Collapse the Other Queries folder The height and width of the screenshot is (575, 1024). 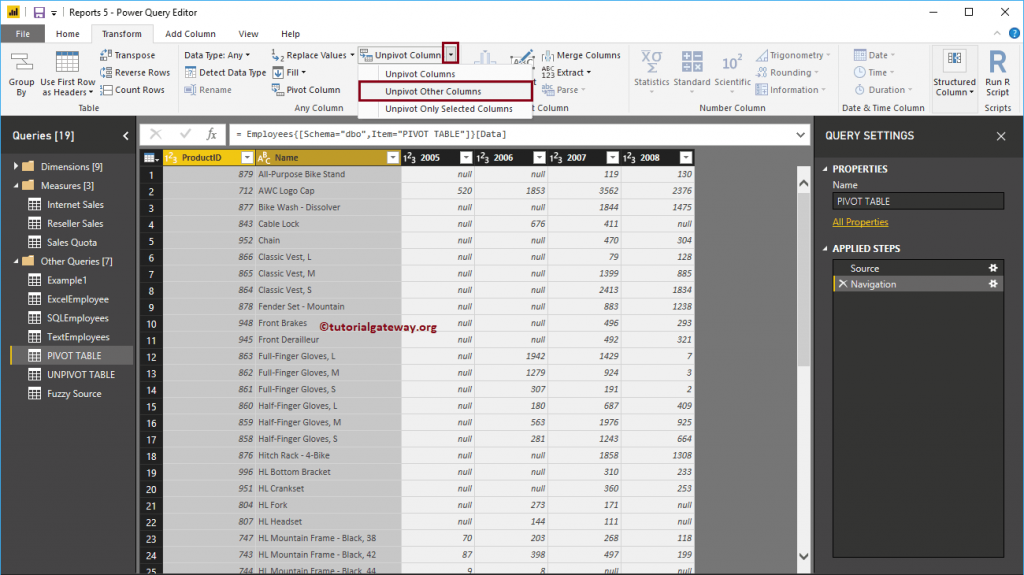pyautogui.click(x=16, y=261)
